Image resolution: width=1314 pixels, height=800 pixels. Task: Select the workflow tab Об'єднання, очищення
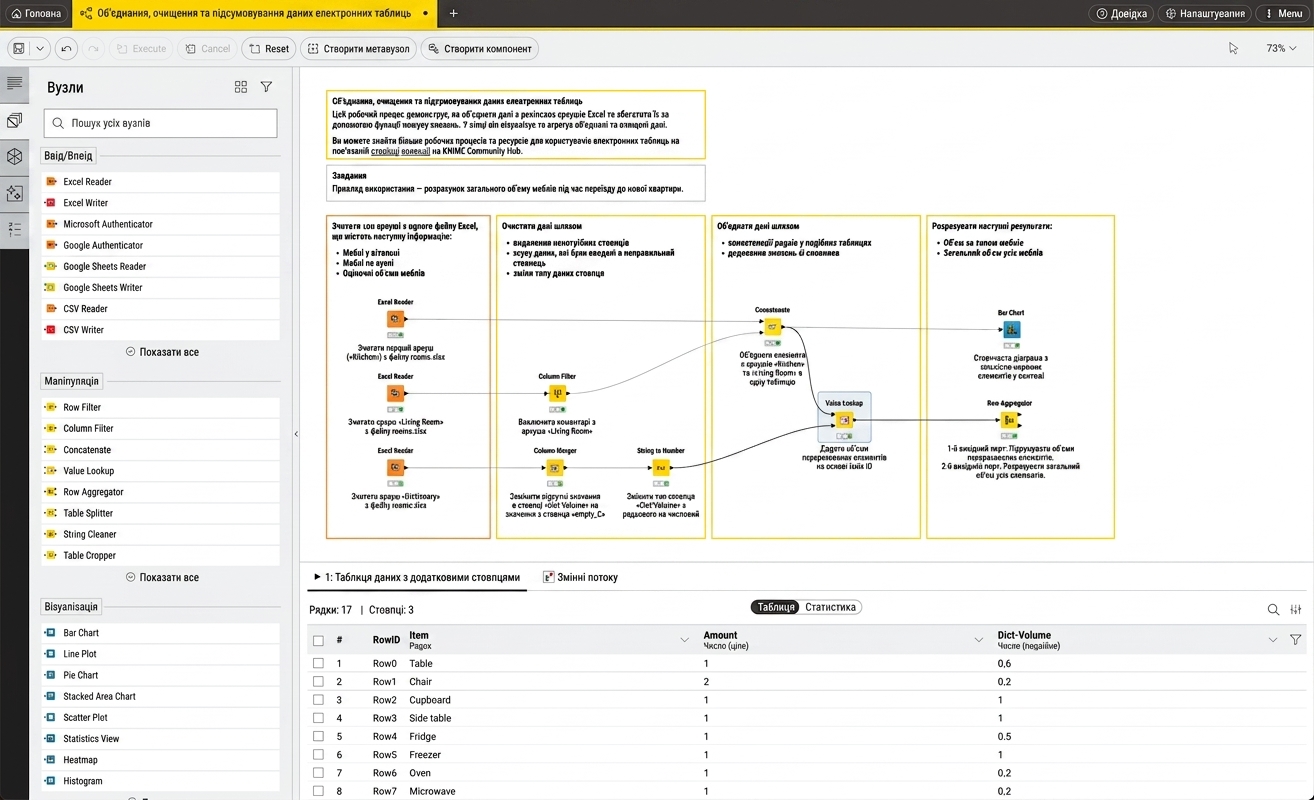pyautogui.click(x=255, y=14)
